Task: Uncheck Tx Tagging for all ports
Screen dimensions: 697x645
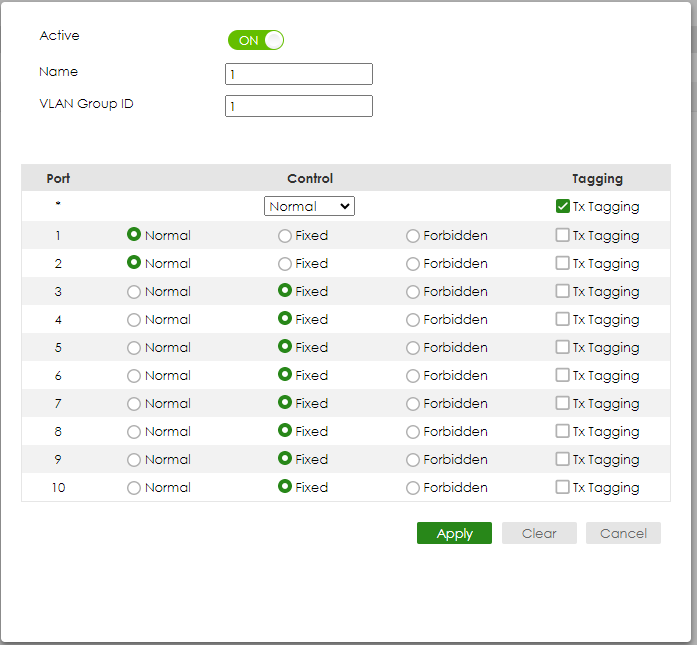Action: tap(563, 207)
